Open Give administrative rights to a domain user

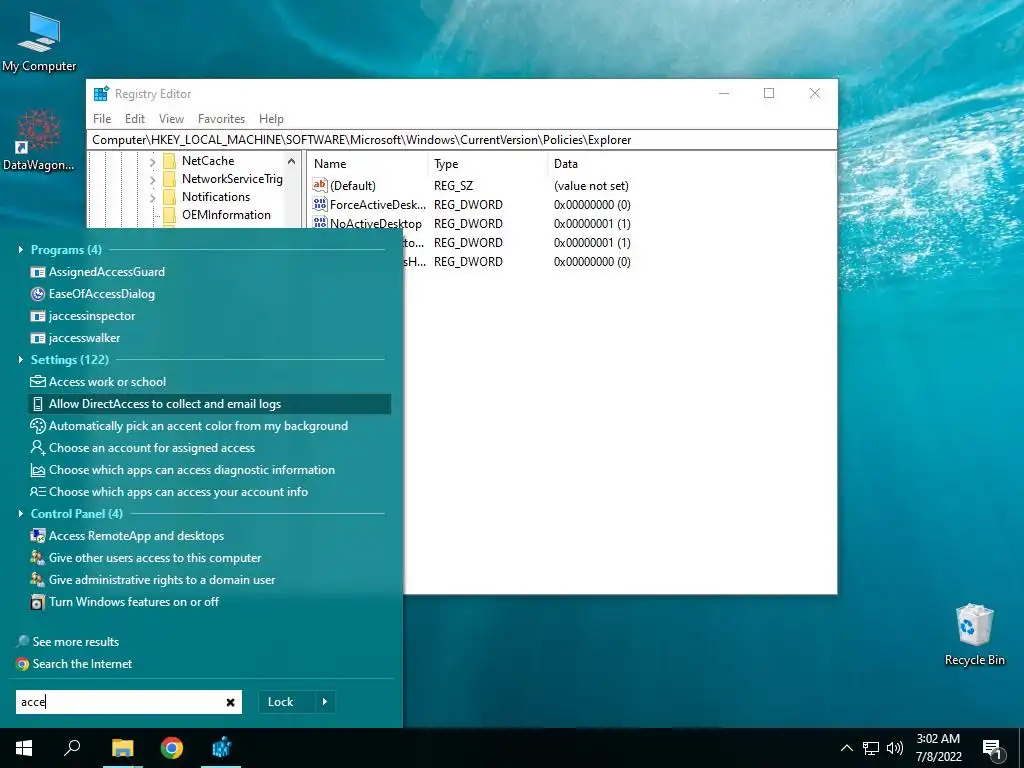click(x=153, y=580)
